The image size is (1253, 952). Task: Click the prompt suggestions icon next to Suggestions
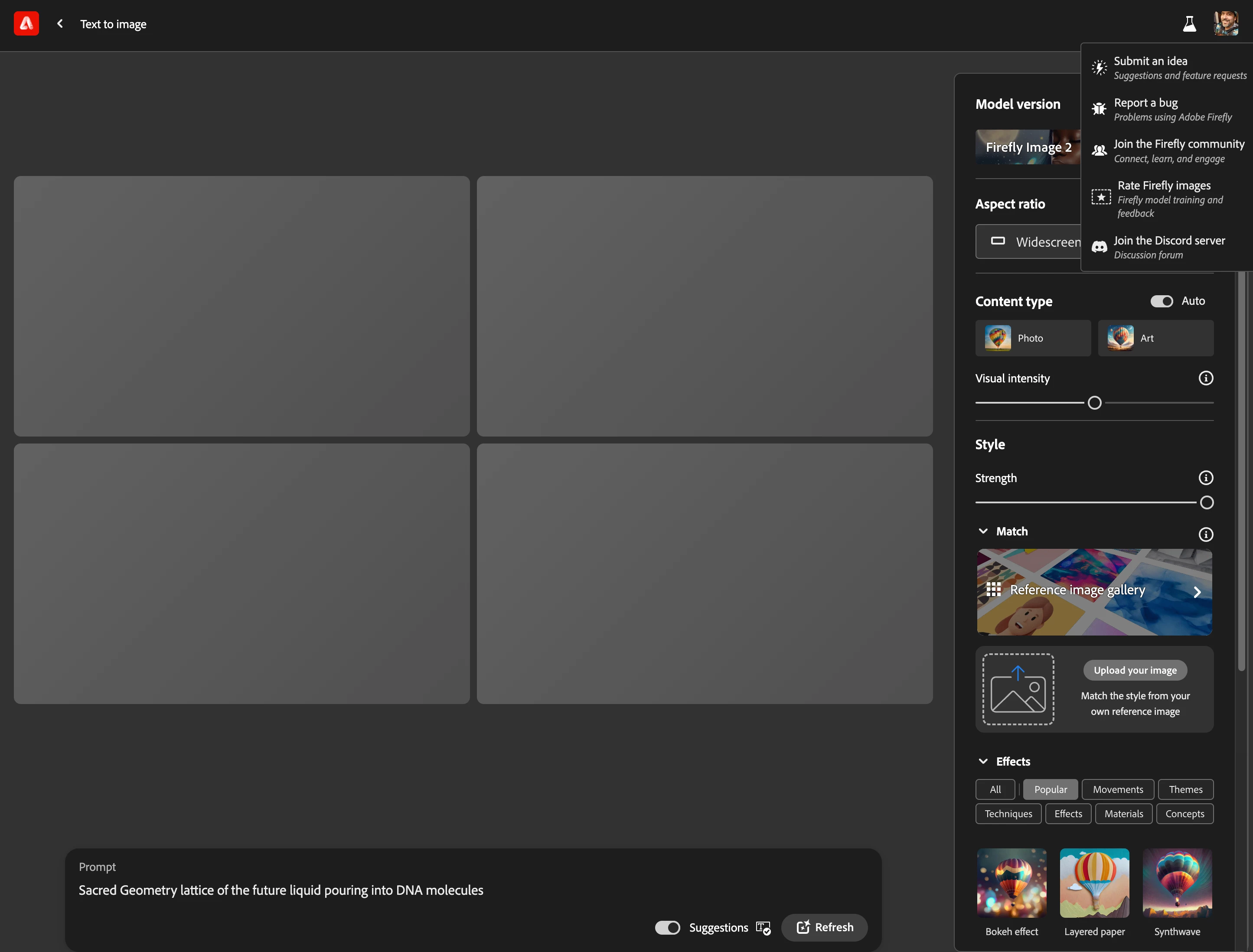(763, 928)
